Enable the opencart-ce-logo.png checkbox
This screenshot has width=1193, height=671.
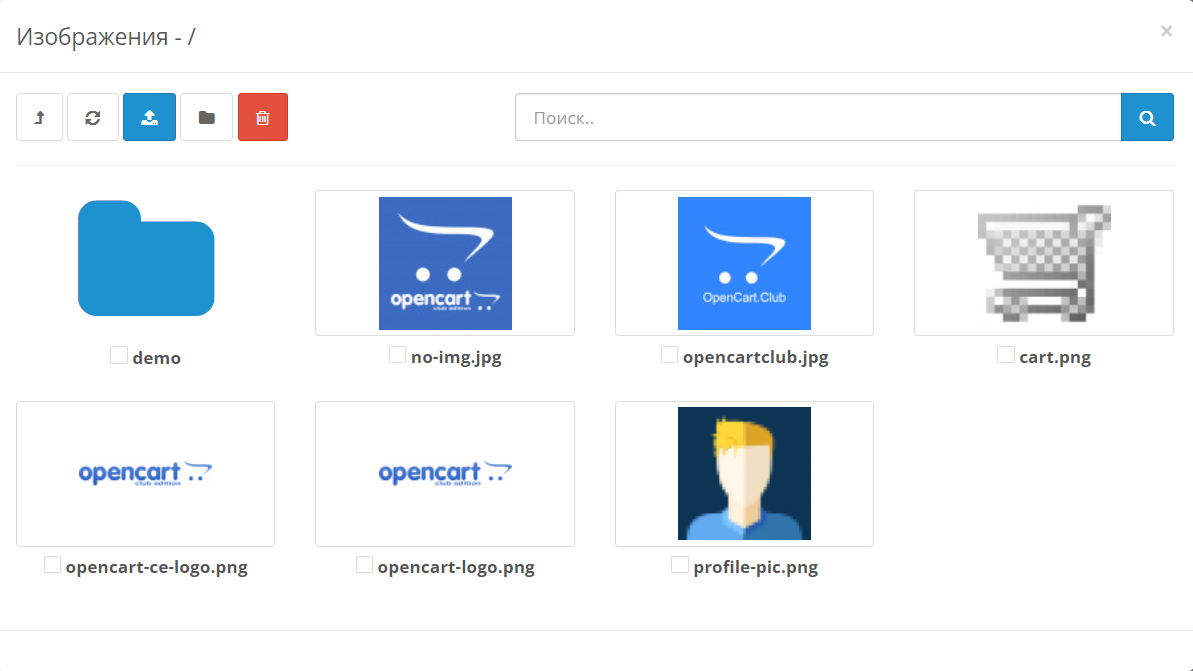tap(53, 565)
